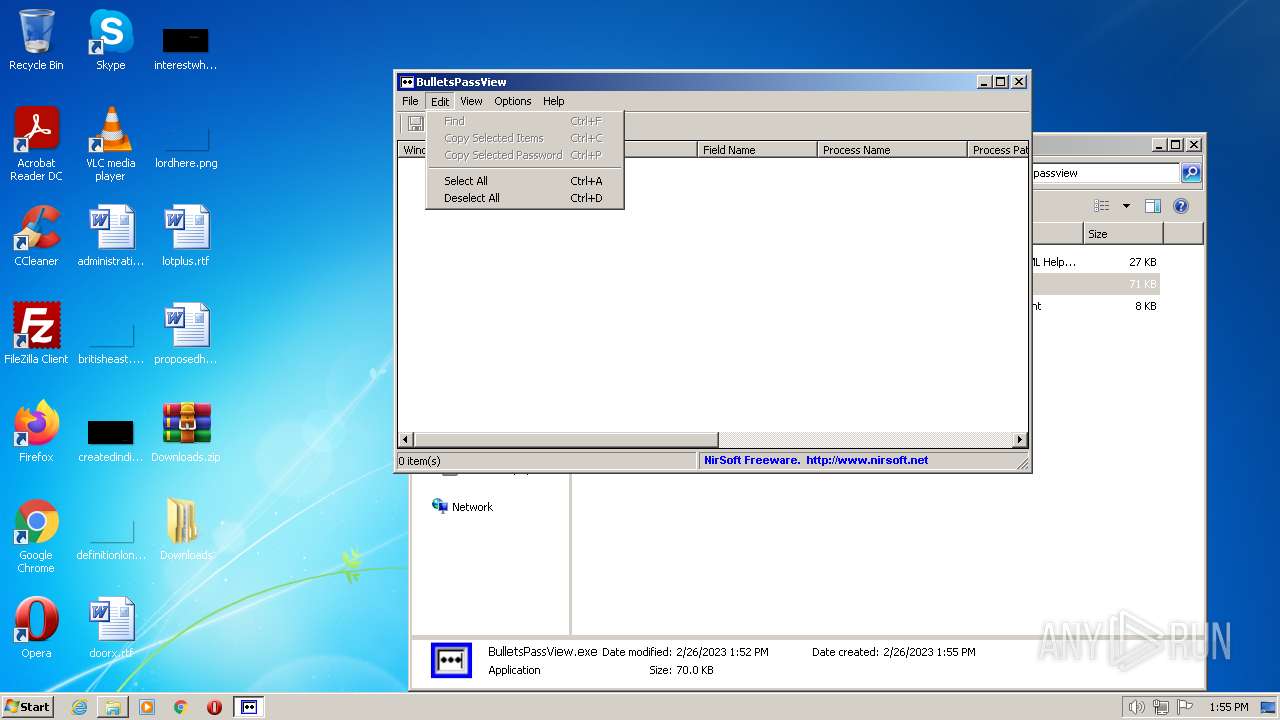This screenshot has width=1280, height=720.
Task: Sort Explorer files by Size column
Action: pyautogui.click(x=1123, y=234)
